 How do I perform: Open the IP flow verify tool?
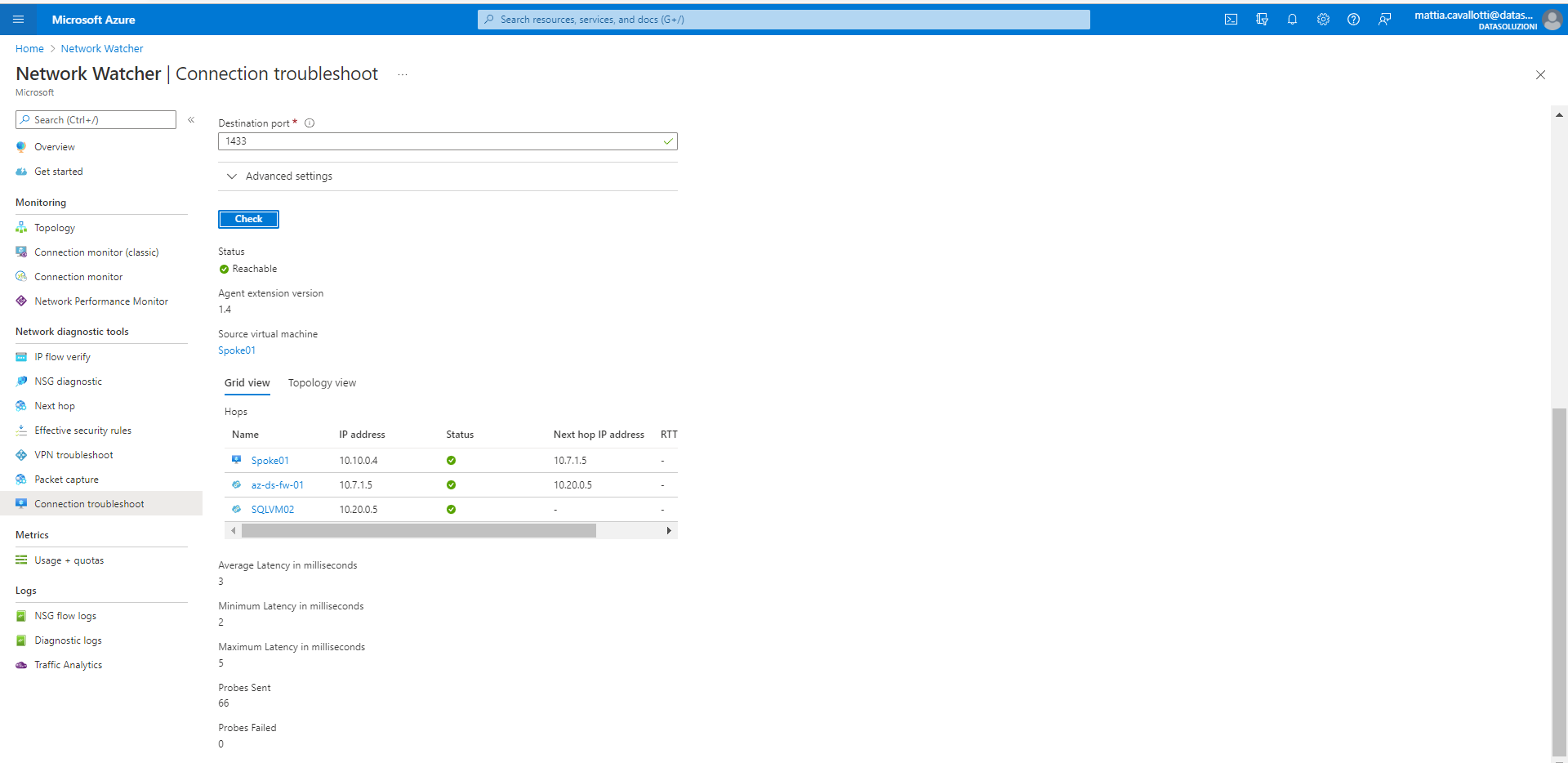point(62,356)
